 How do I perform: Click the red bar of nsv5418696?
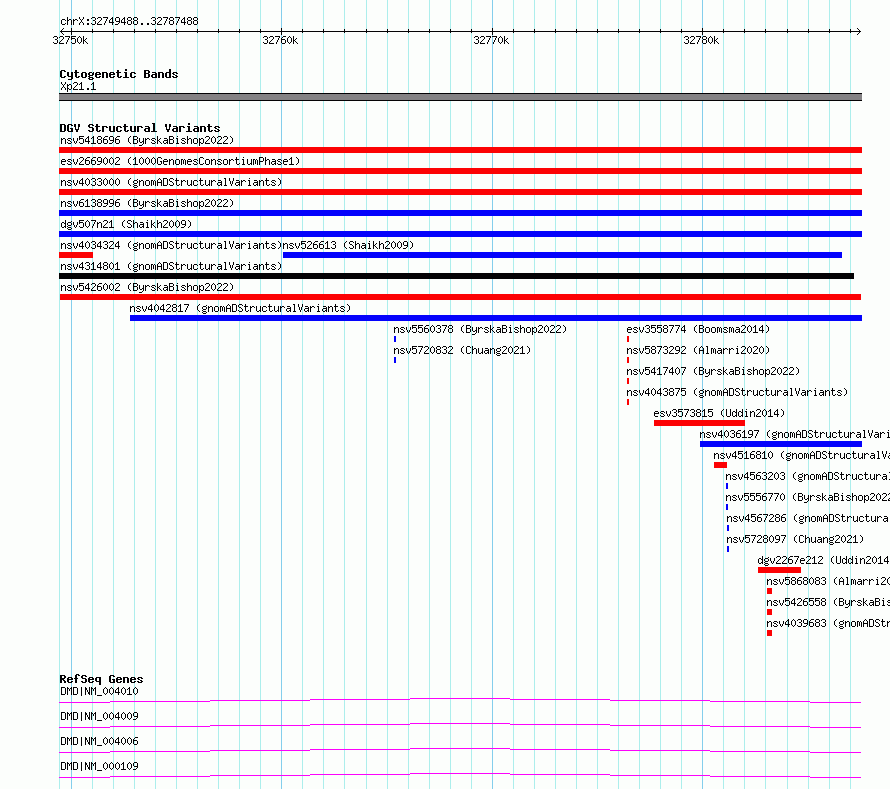460,150
